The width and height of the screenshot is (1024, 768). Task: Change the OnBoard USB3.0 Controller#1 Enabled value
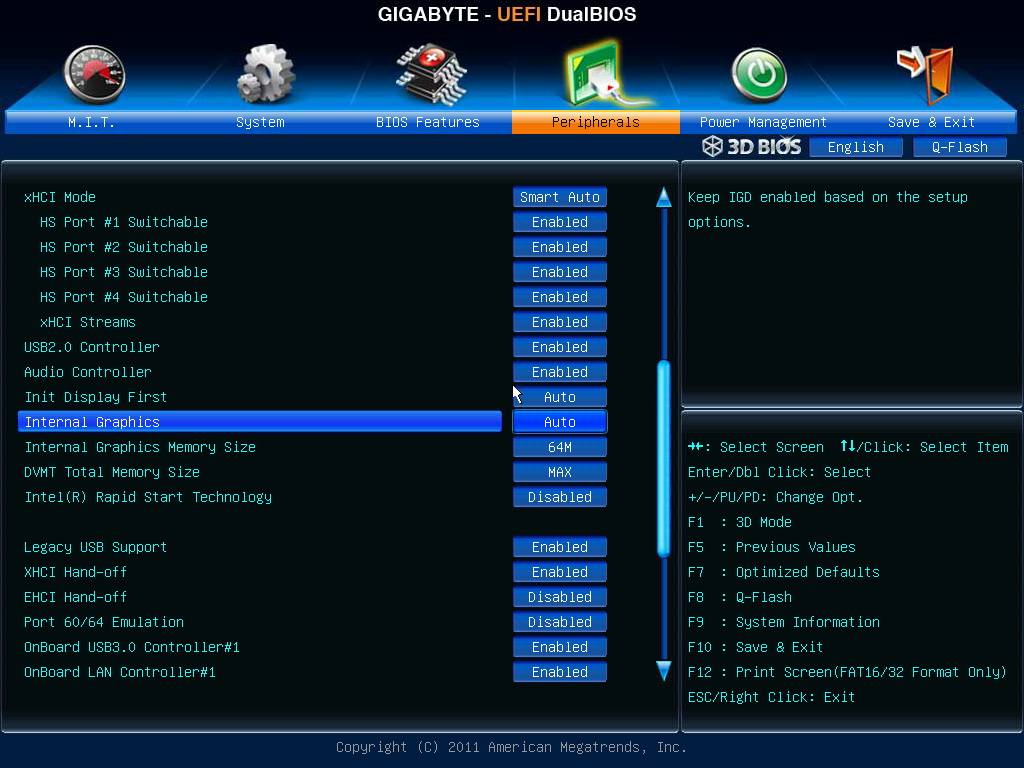[560, 647]
